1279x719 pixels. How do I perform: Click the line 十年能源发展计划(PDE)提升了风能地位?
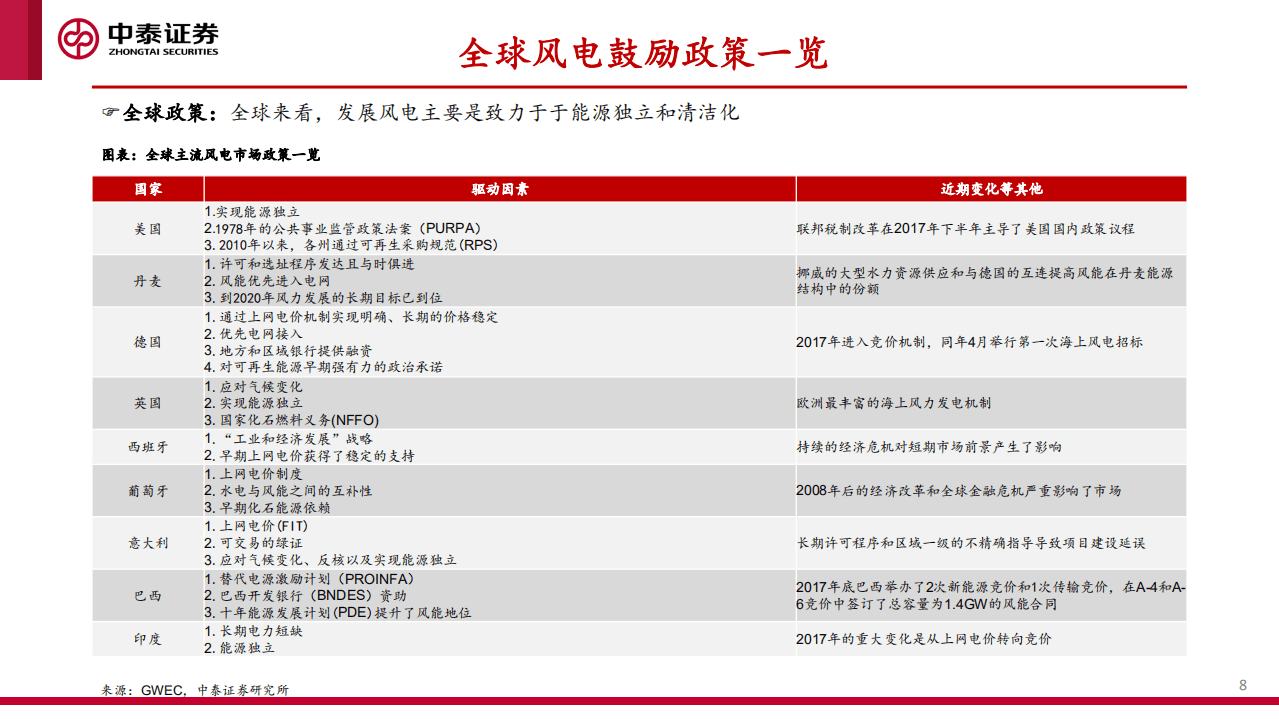[x=337, y=612]
